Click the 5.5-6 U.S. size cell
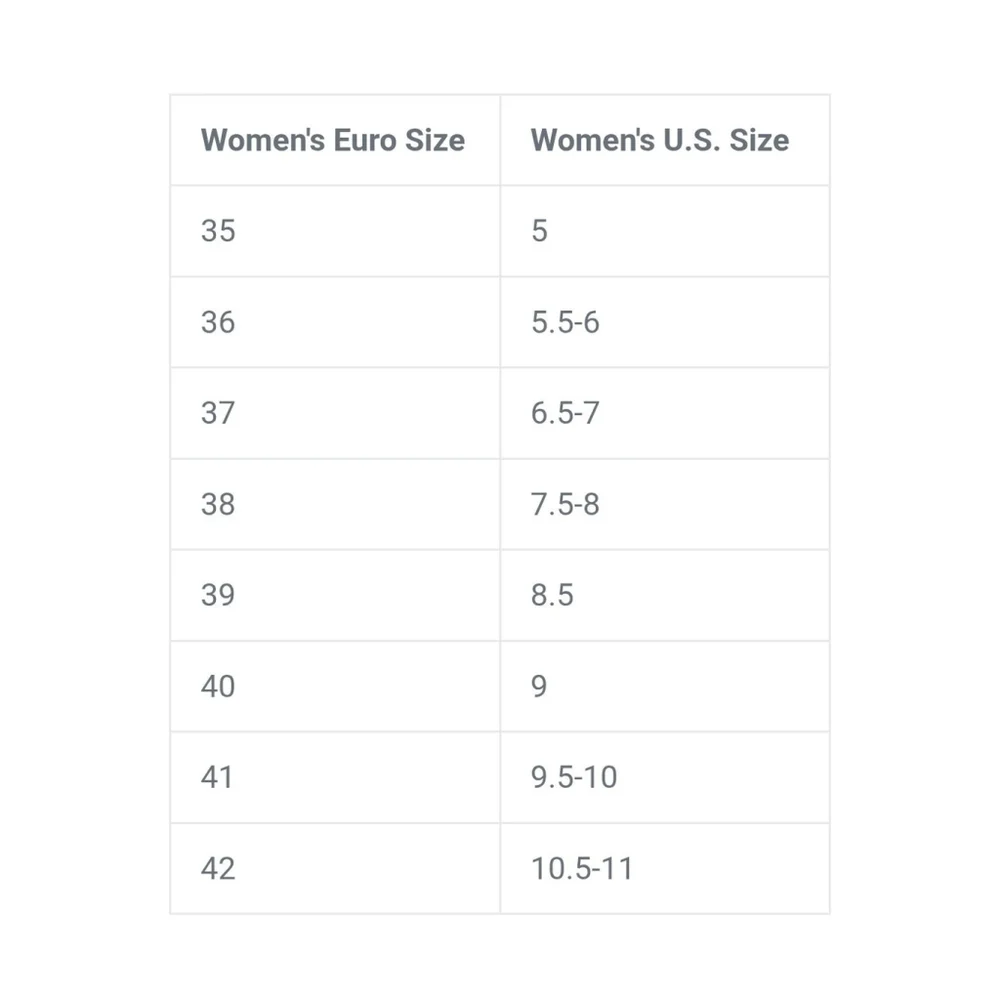The height and width of the screenshot is (1000, 1000). click(x=665, y=322)
